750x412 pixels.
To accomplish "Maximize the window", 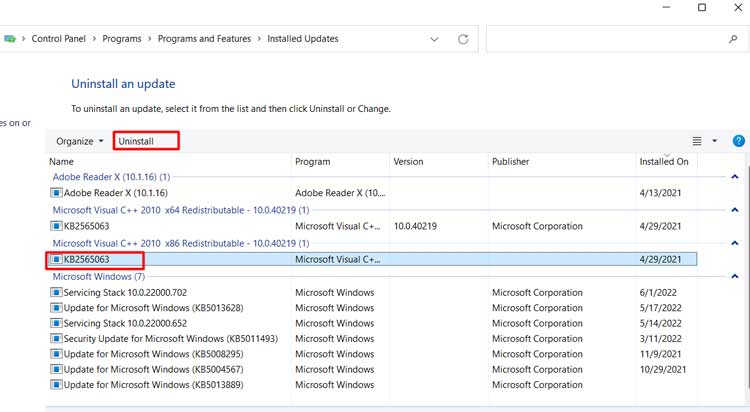I will coord(702,7).
